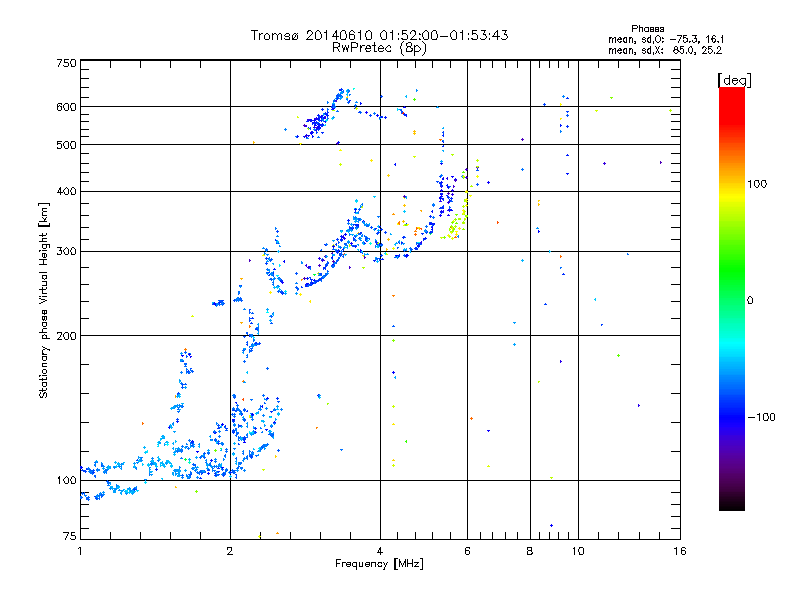The image size is (800, 600).
Task: Click the 'Frequency [MHz]' axis title
Action: (x=379, y=564)
